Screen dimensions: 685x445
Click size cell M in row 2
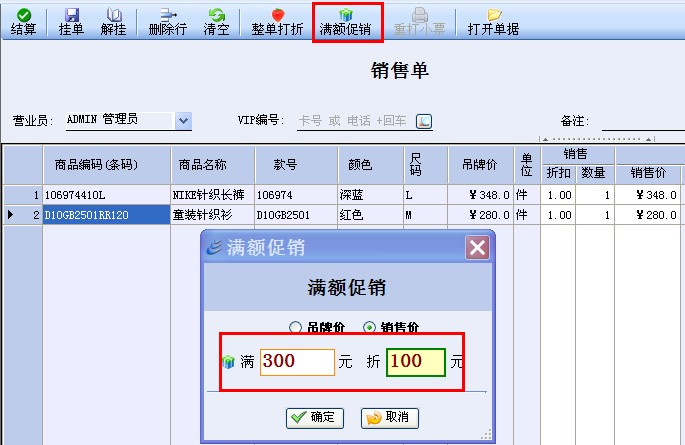[x=426, y=215]
